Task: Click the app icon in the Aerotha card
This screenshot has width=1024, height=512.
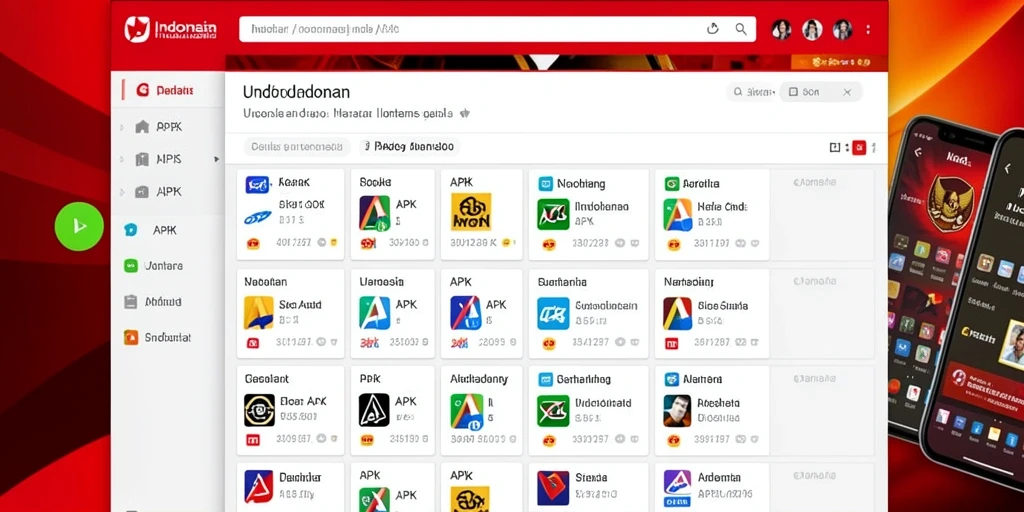Action: pos(678,215)
